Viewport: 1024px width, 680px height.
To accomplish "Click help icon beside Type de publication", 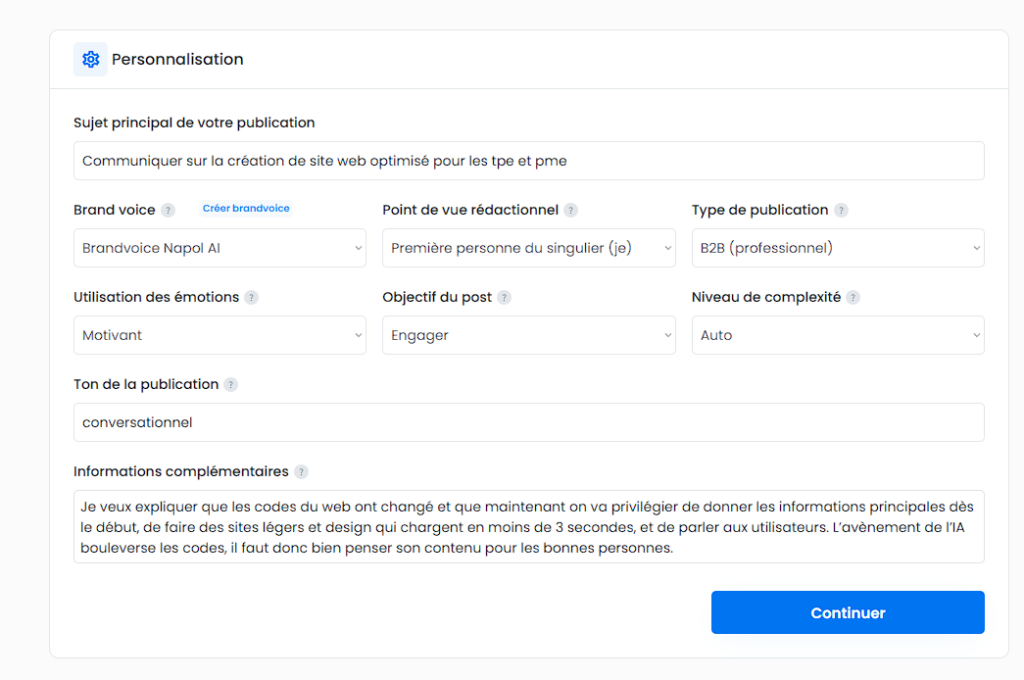I will tap(841, 210).
